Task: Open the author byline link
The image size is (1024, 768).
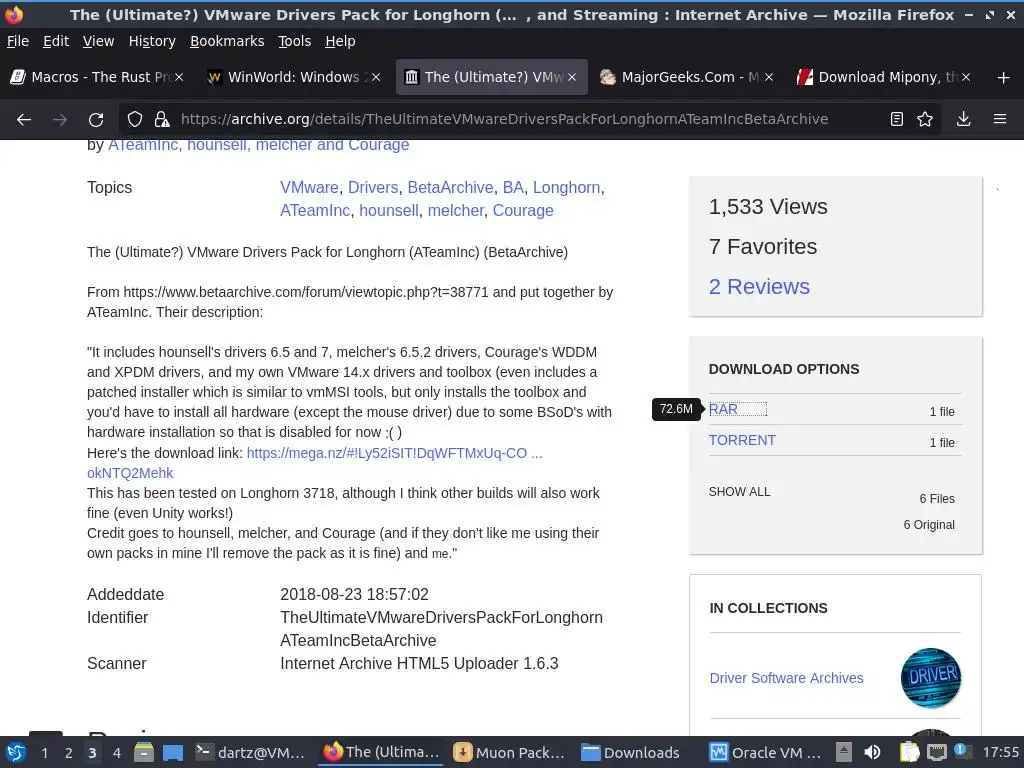Action: click(x=259, y=145)
